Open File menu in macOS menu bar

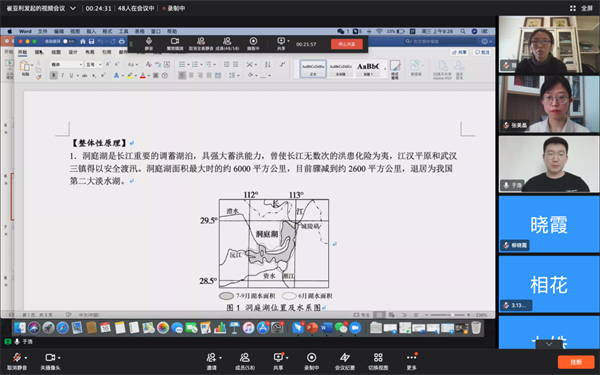click(x=42, y=31)
